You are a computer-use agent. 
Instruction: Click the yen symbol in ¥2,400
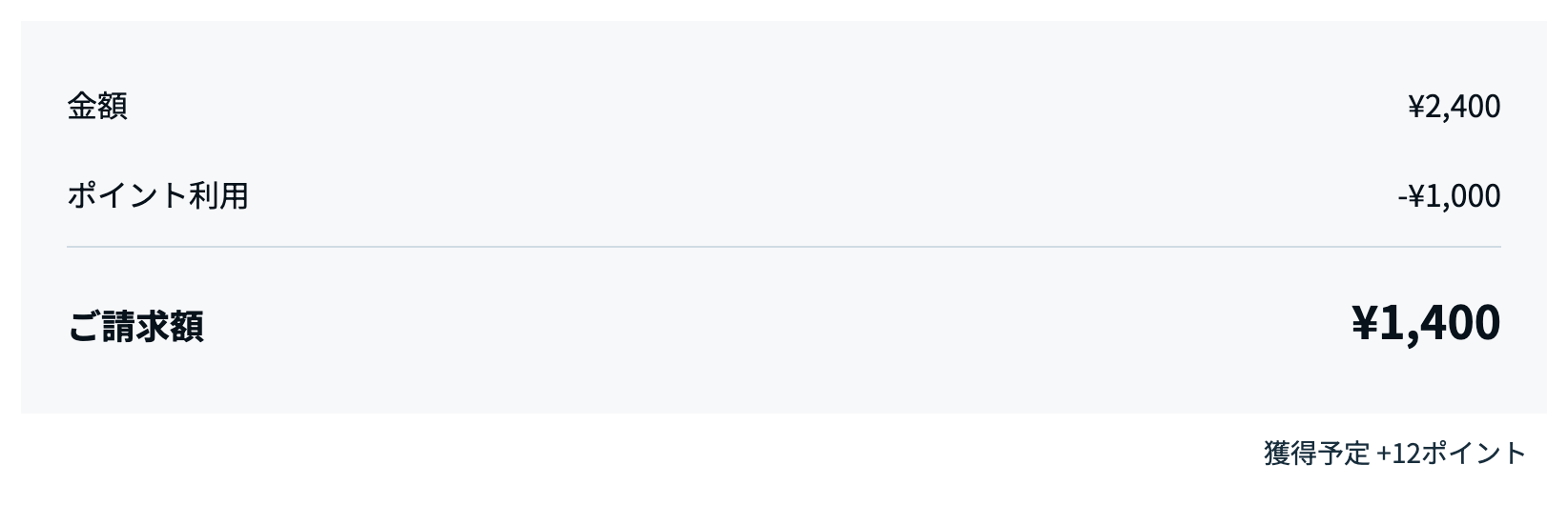point(1417,107)
